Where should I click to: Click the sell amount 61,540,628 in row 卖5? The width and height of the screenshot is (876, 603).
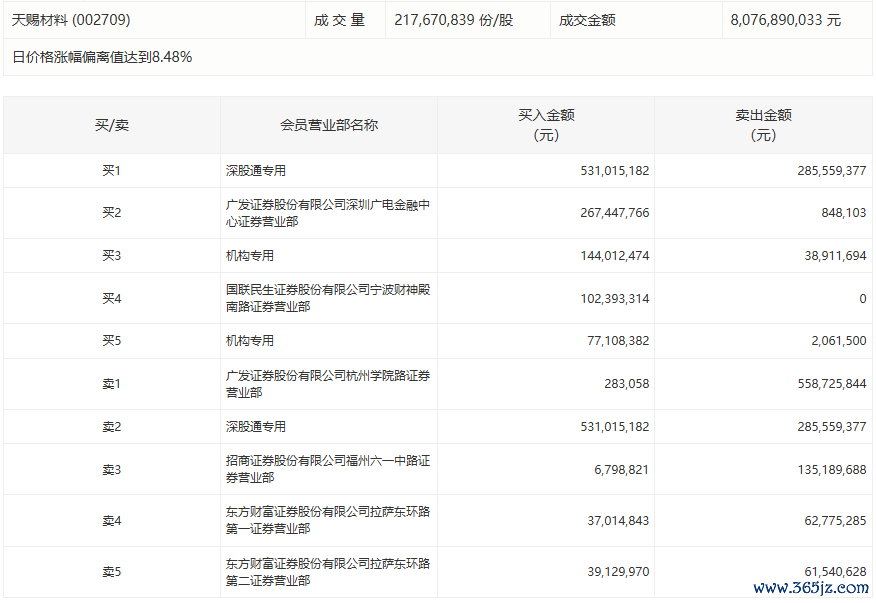[x=830, y=571]
